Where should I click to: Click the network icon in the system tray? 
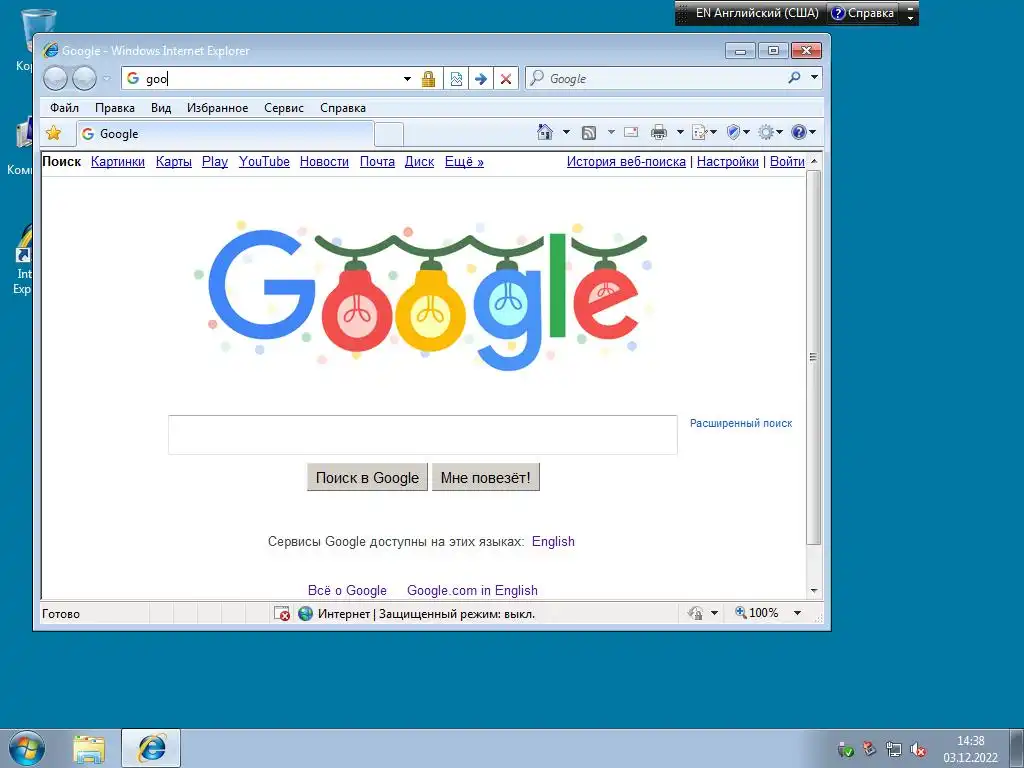tap(893, 749)
